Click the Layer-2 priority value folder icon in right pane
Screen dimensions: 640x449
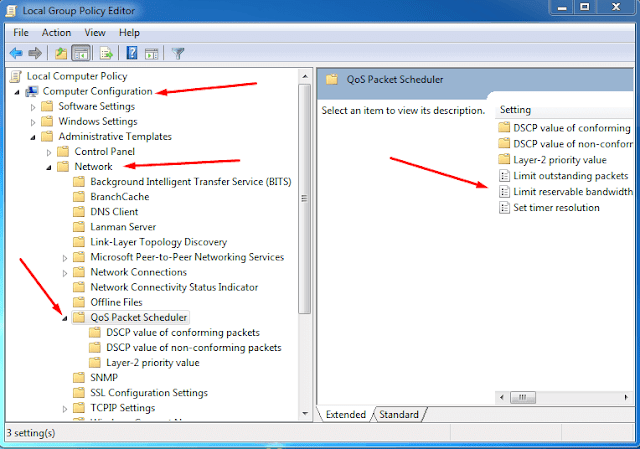coord(504,159)
